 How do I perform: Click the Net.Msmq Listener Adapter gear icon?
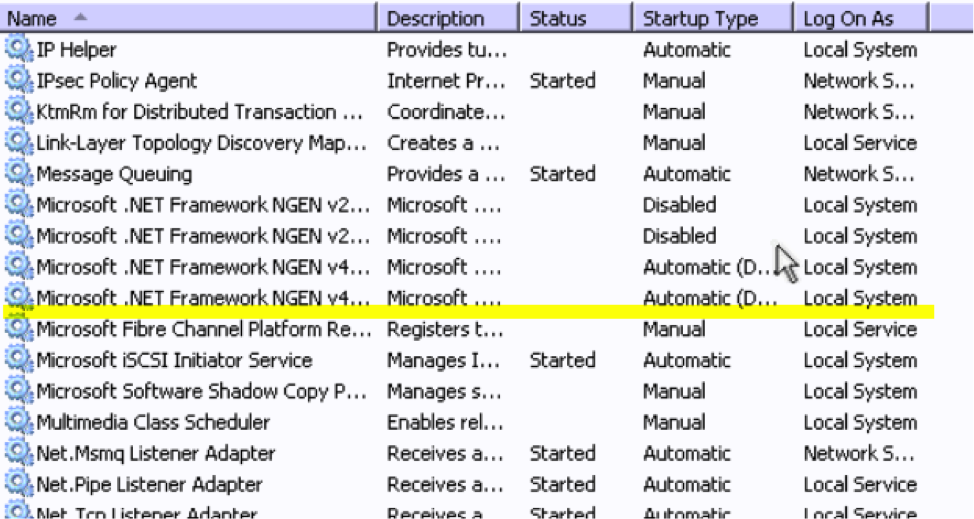point(19,453)
